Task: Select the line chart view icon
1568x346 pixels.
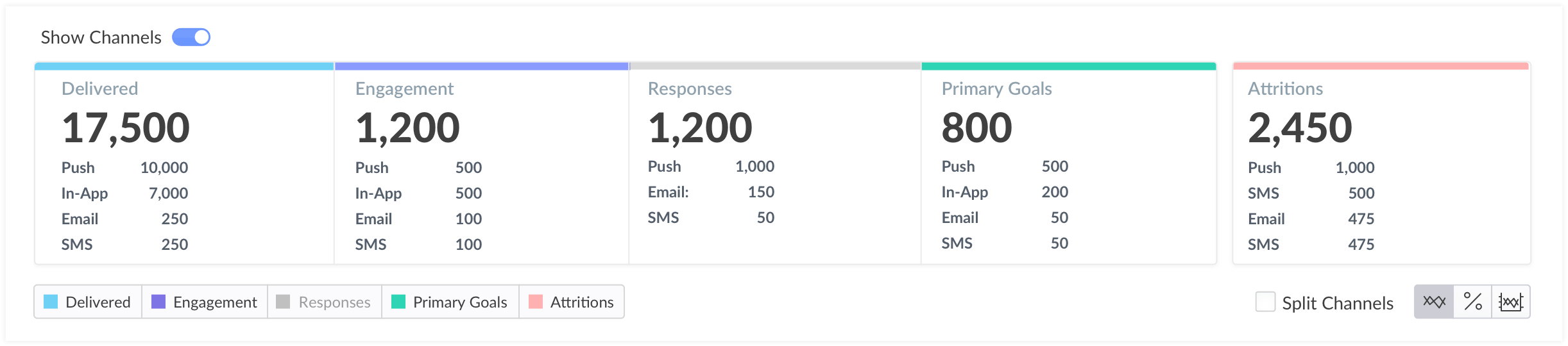Action: tap(1434, 302)
